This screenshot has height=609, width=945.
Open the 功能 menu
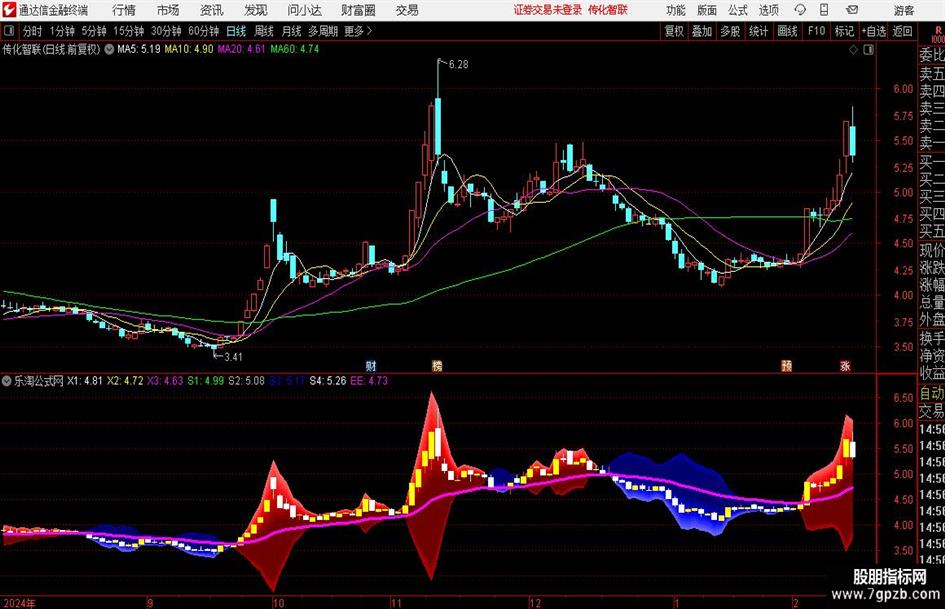(x=676, y=10)
